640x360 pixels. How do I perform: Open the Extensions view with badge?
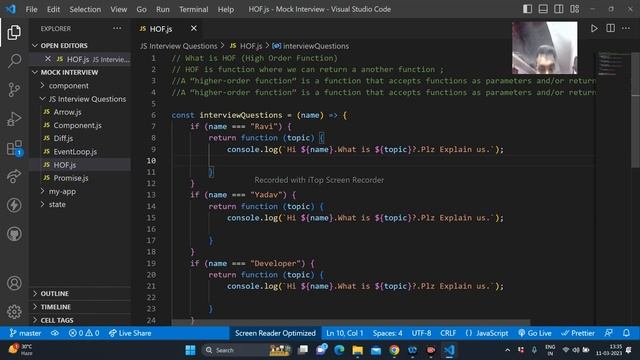(14, 148)
